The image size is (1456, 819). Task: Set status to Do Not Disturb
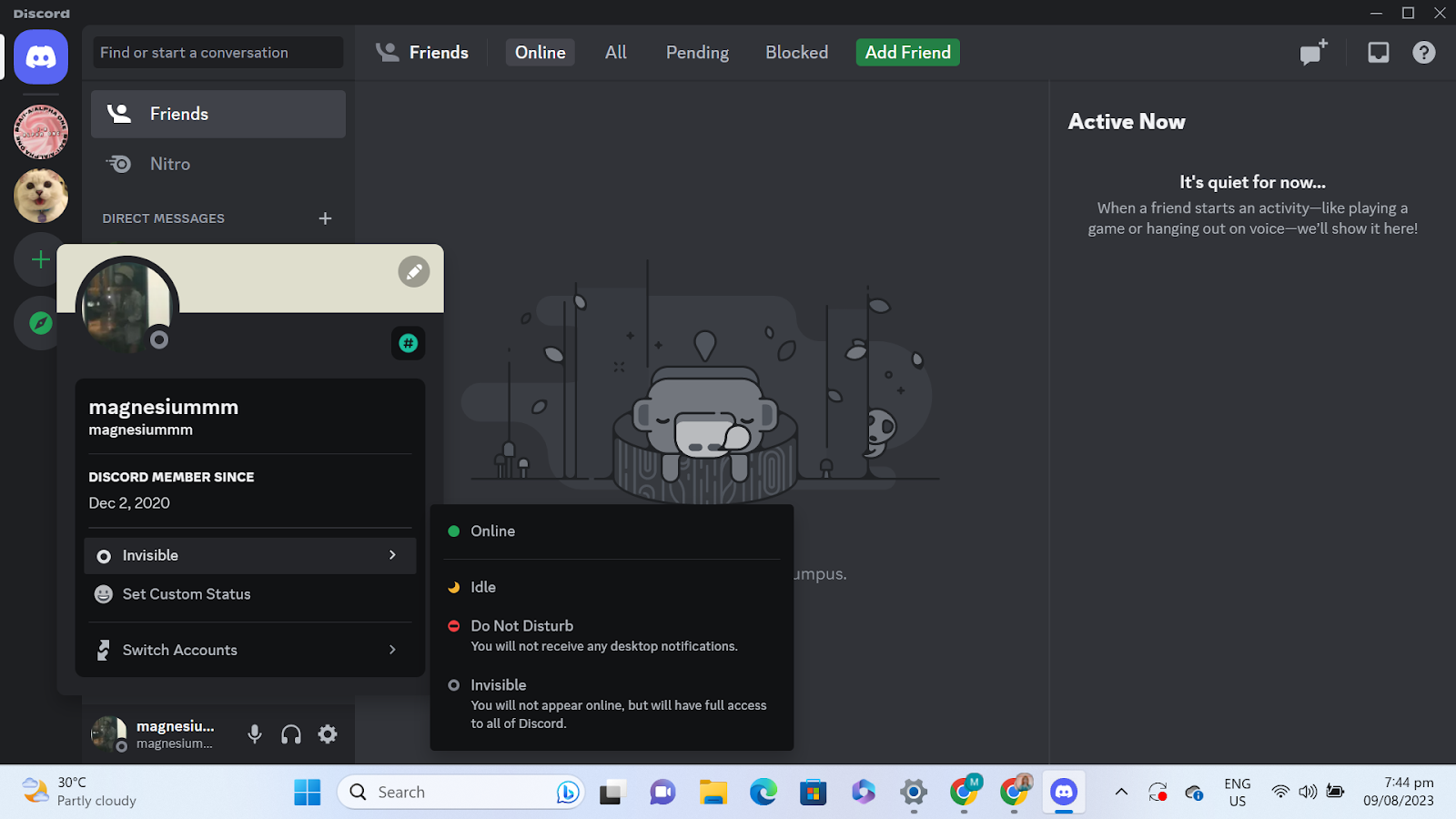(612, 635)
